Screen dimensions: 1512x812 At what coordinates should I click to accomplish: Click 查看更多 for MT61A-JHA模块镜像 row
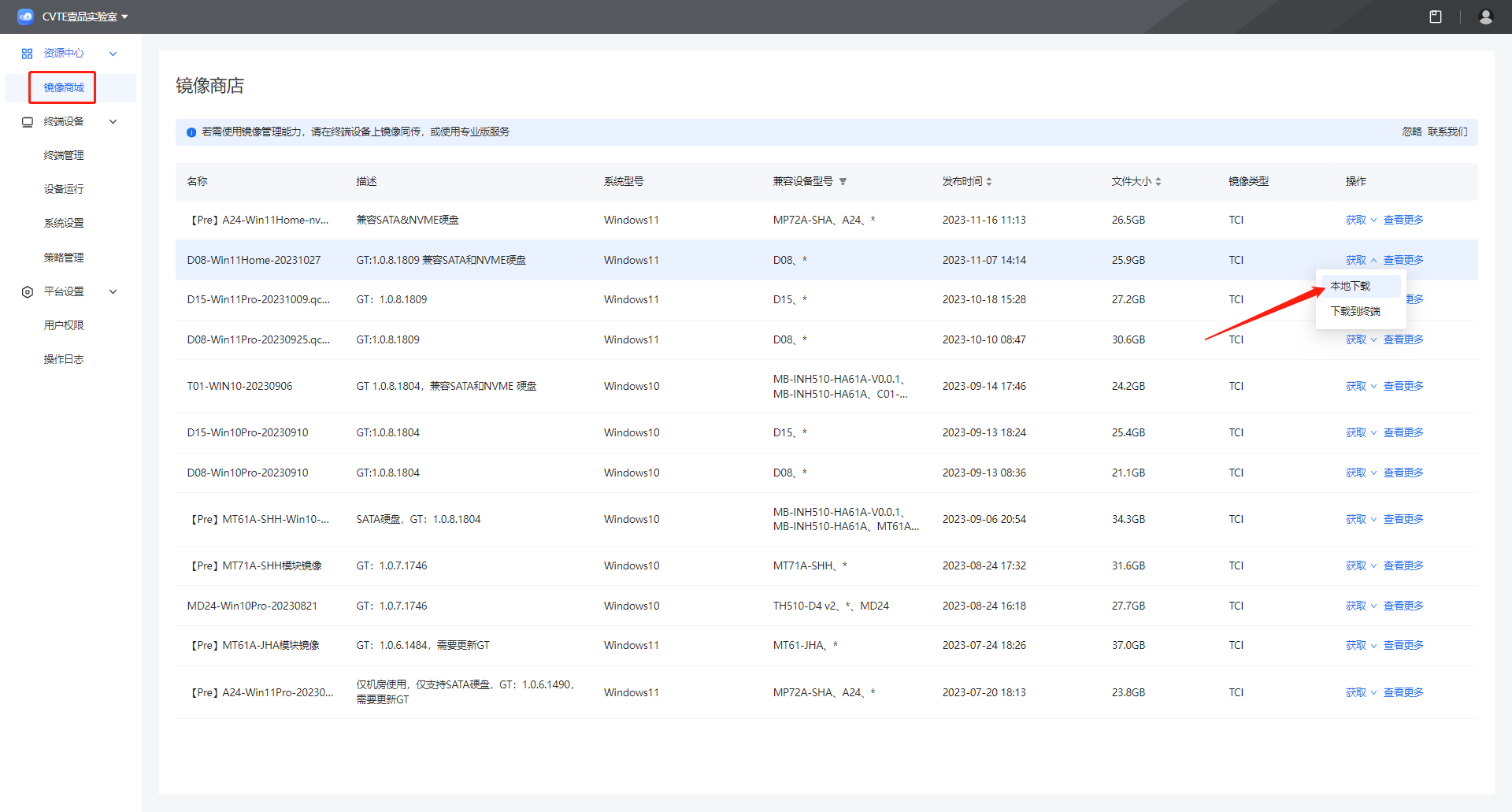point(1403,646)
